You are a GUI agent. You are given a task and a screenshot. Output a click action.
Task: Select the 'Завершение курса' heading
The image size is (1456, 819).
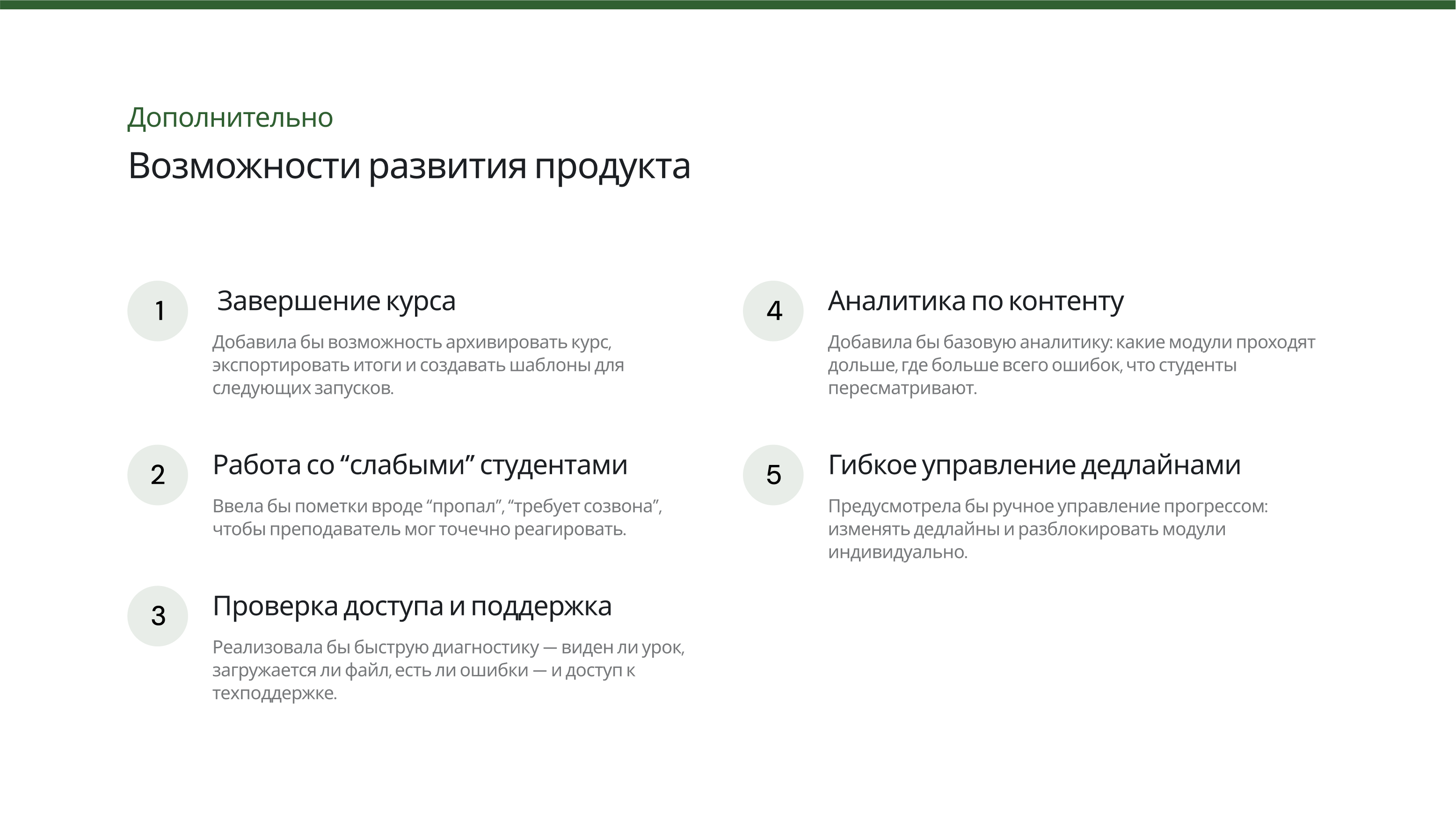pos(336,301)
